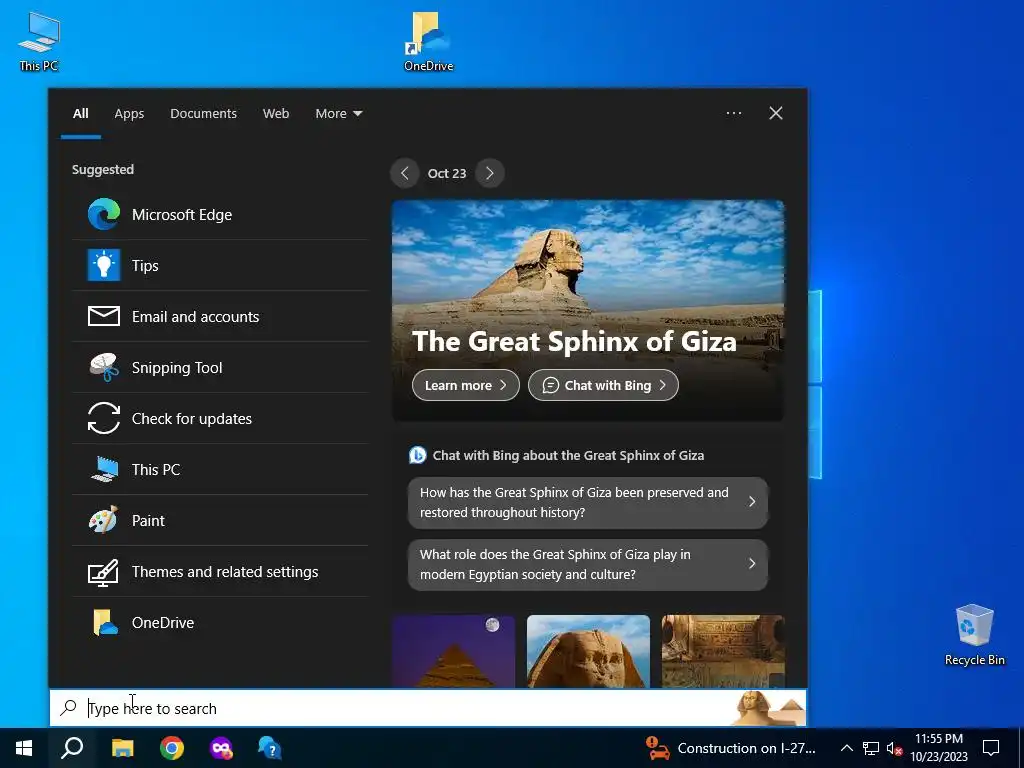The image size is (1024, 768).
Task: Go to previous day before Oct 23
Action: click(x=405, y=173)
